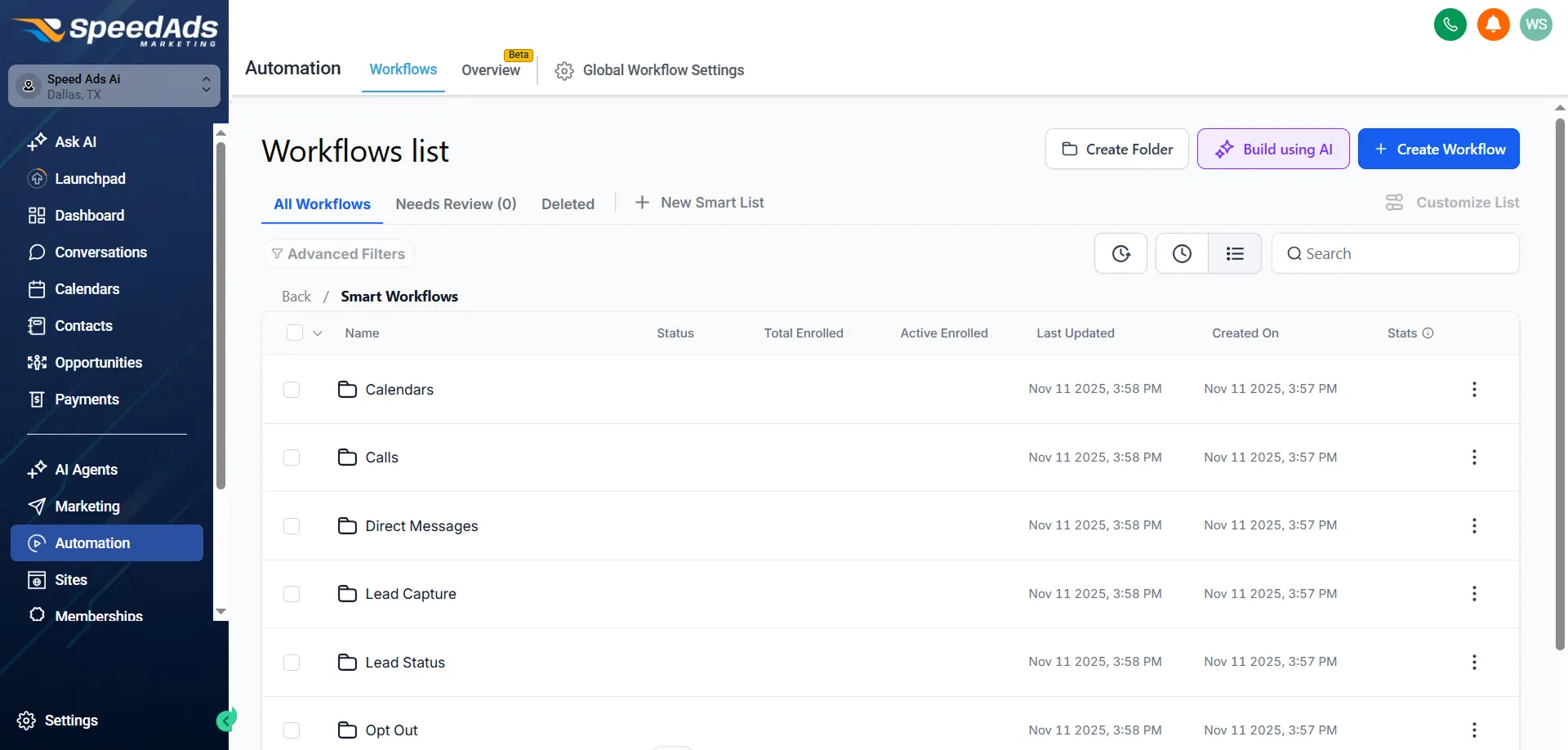The width and height of the screenshot is (1568, 750).
Task: Switch to the Overview Beta tab
Action: pos(491,70)
